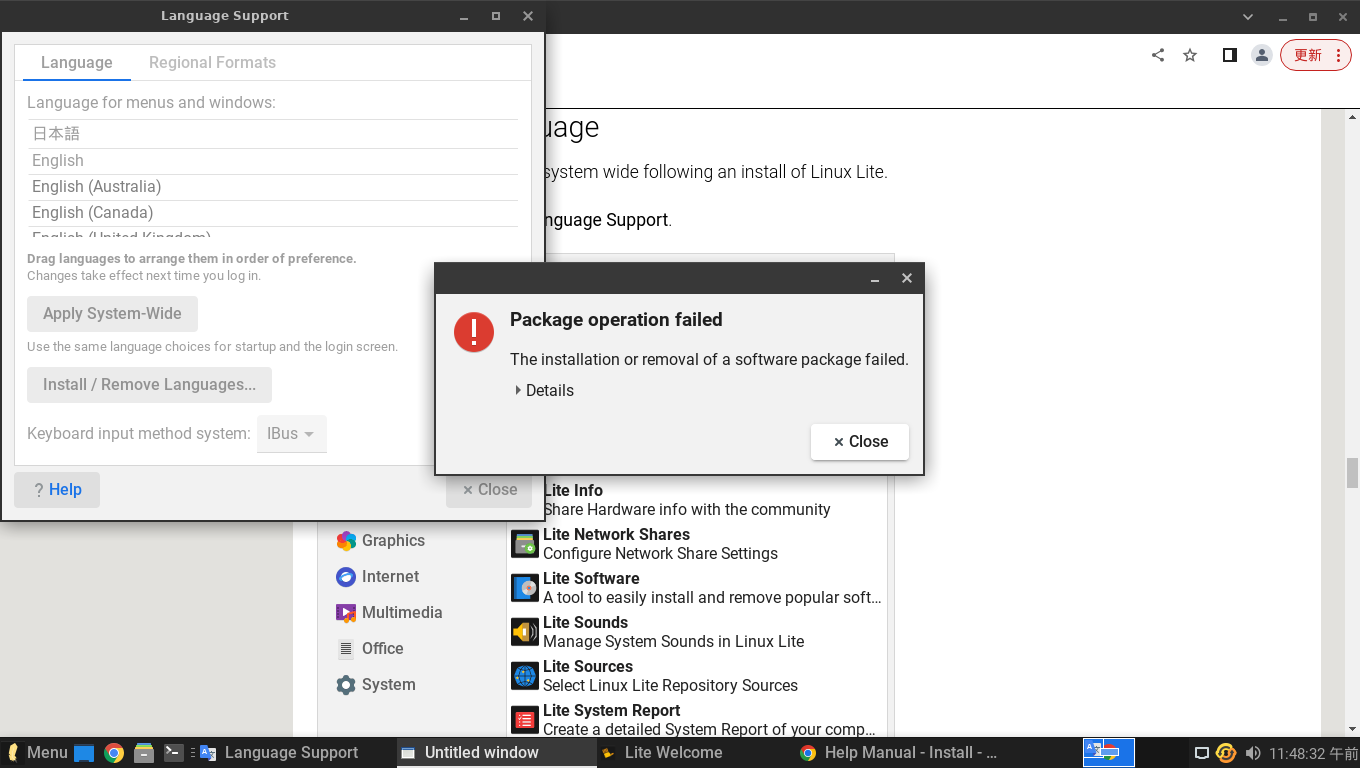Open Google Chrome from the taskbar
The height and width of the screenshot is (768, 1360).
(114, 752)
